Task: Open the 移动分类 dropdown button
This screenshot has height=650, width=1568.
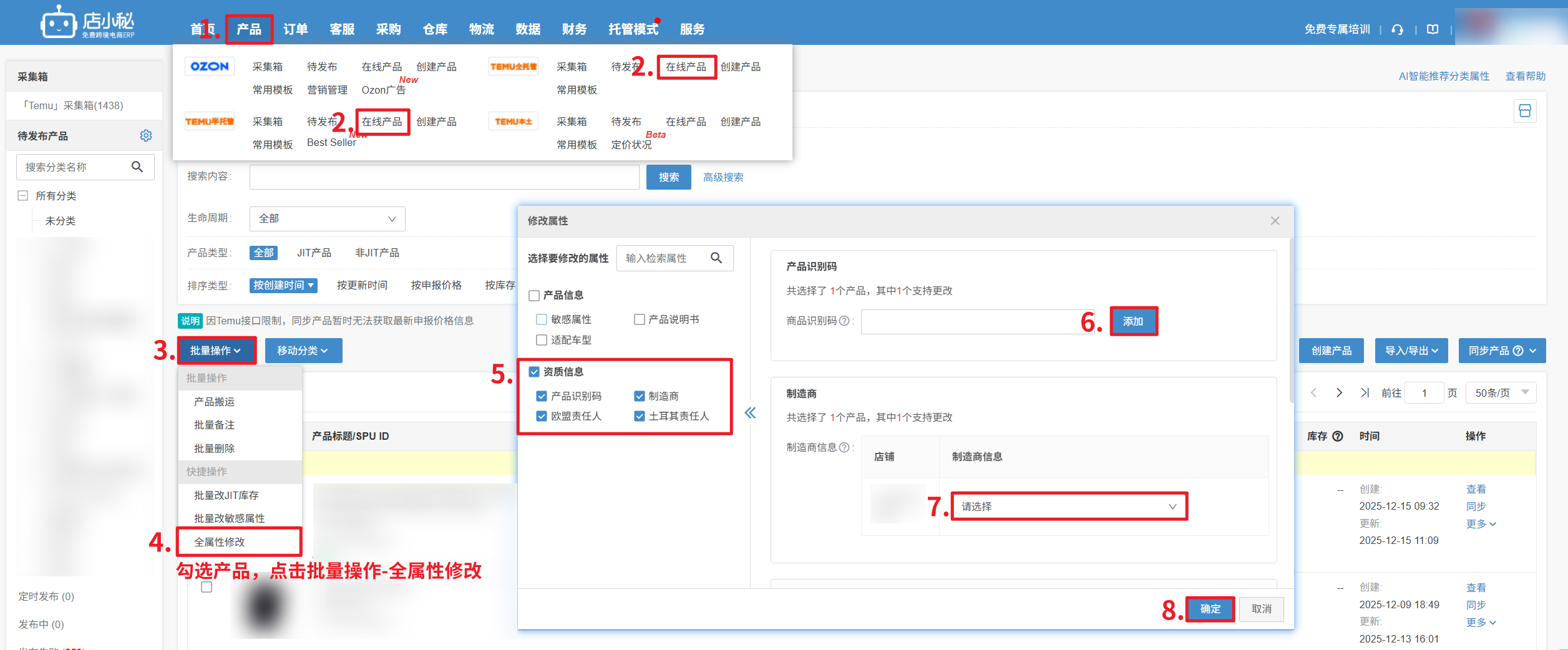Action: point(303,351)
